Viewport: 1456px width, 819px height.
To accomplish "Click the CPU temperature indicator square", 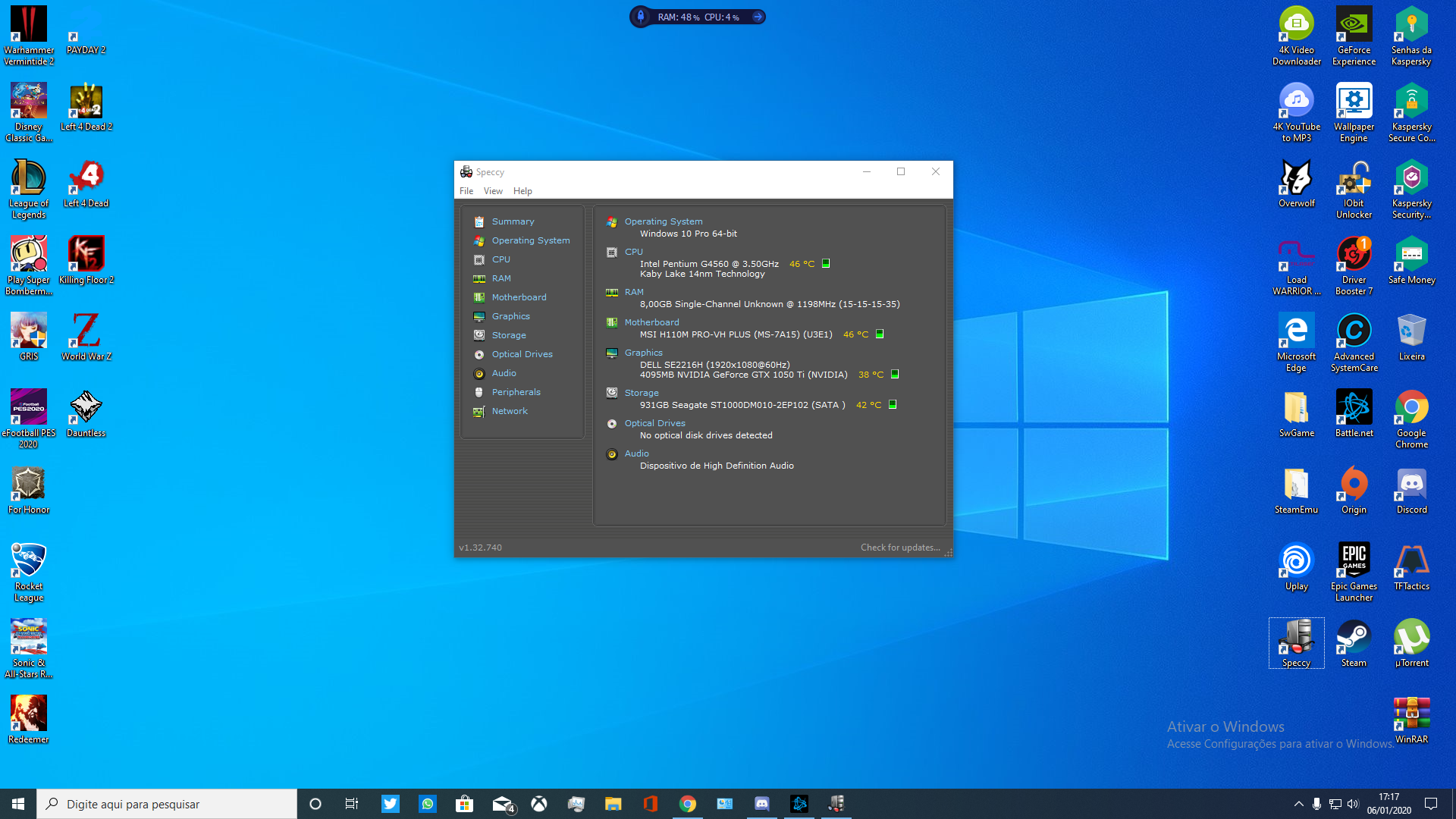I will (826, 263).
